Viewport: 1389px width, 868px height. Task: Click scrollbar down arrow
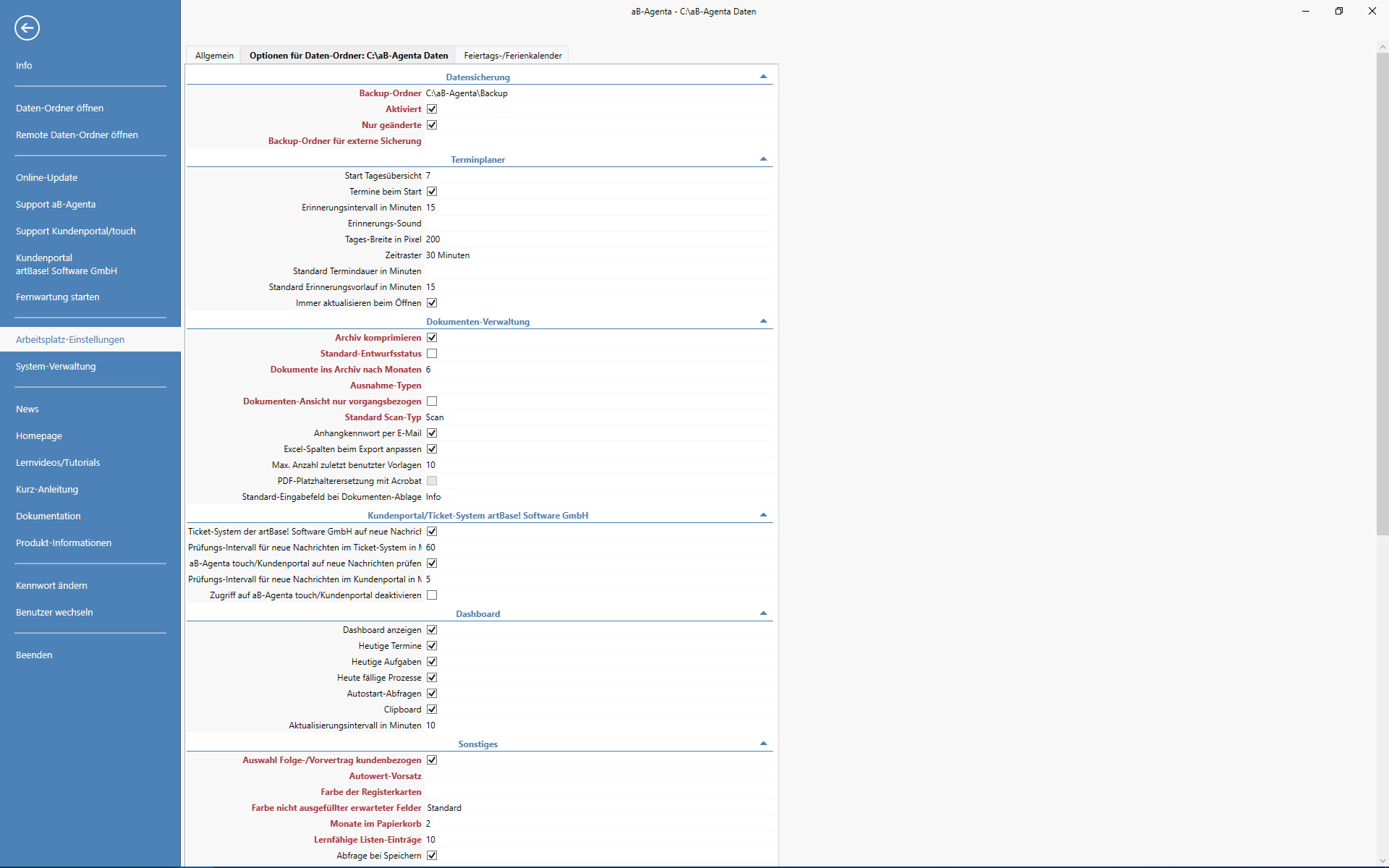tap(1382, 861)
